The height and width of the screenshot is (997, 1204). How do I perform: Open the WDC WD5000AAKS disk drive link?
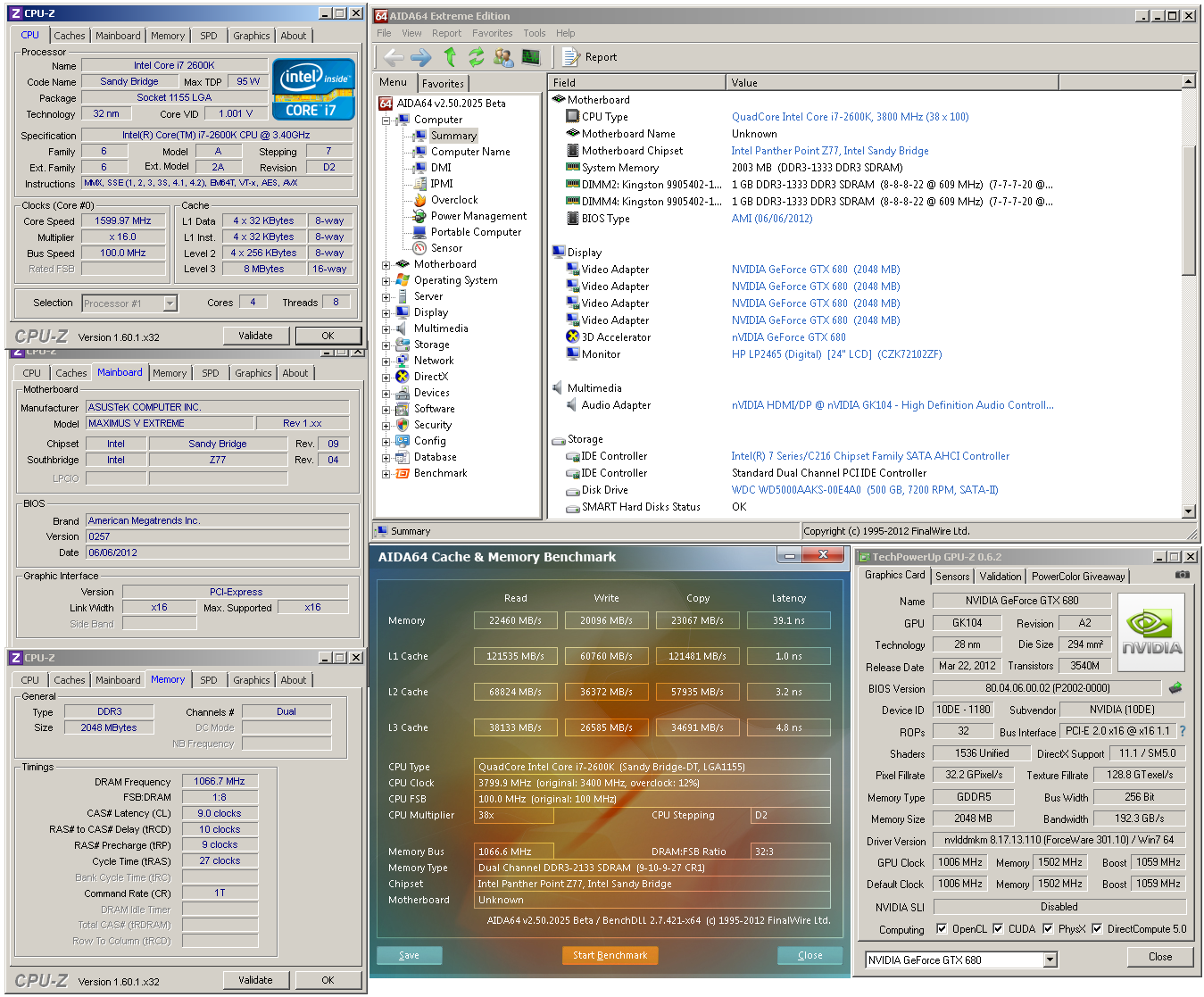point(865,490)
